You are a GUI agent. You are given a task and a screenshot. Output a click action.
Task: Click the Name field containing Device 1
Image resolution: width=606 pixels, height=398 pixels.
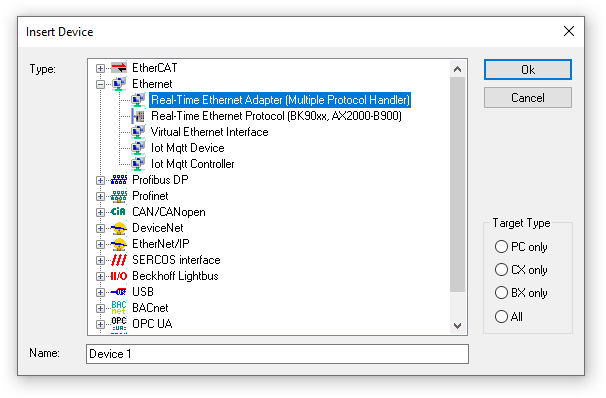277,354
